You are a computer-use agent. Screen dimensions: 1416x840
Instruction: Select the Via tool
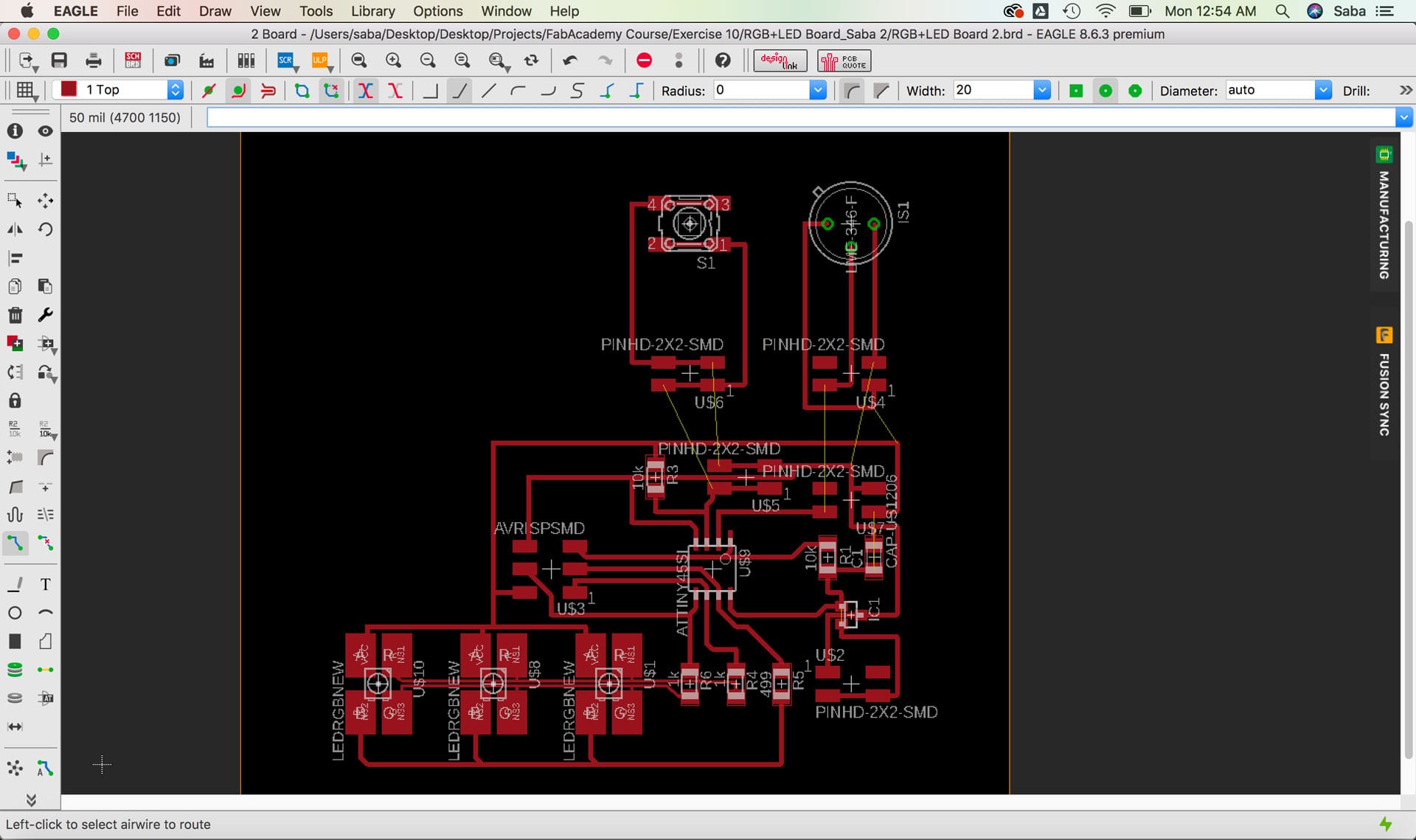pos(15,670)
